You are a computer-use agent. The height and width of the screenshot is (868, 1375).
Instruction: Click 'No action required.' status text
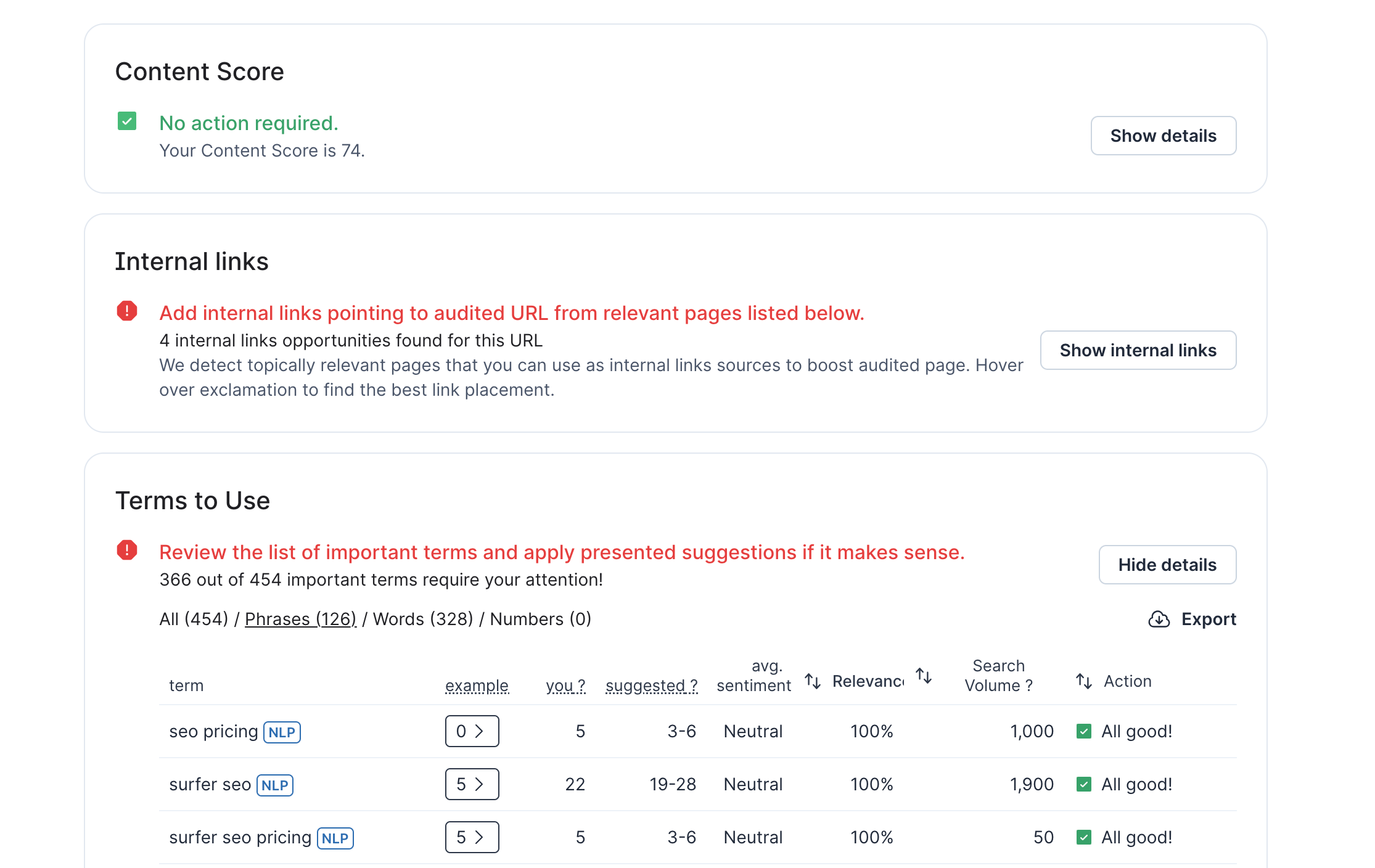click(x=249, y=123)
